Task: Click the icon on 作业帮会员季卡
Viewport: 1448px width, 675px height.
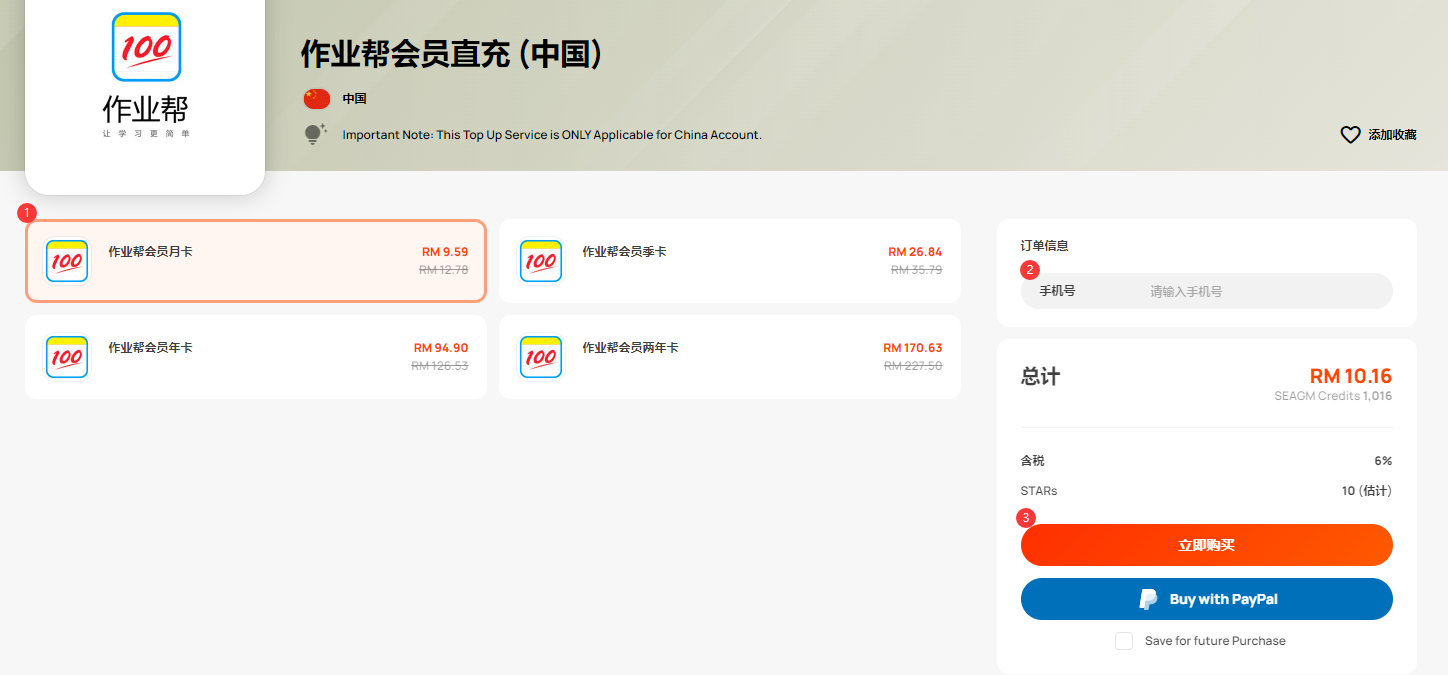Action: coord(541,261)
